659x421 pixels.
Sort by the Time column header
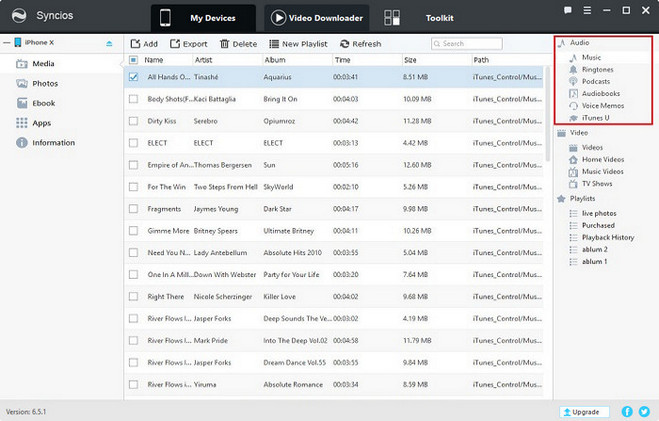[x=342, y=60]
